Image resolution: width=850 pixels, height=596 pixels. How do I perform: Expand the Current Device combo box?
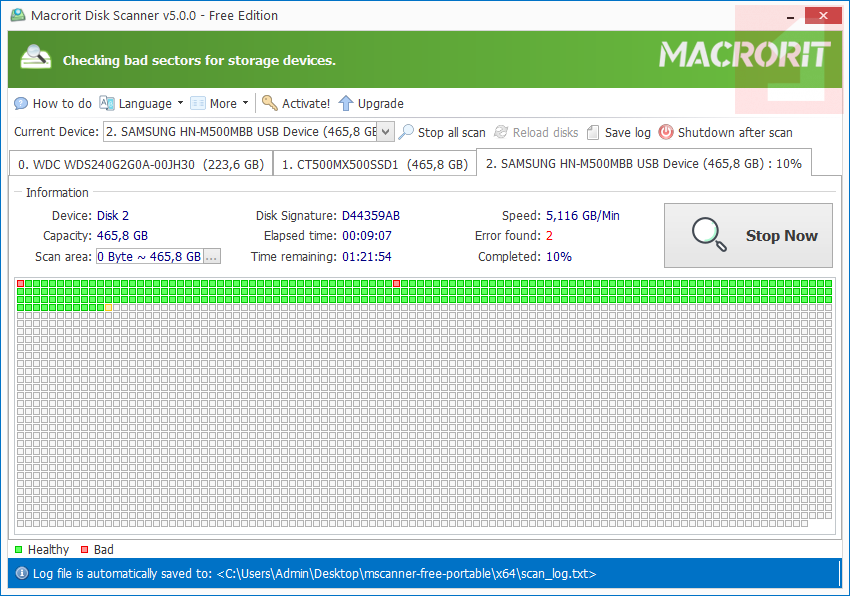(385, 132)
